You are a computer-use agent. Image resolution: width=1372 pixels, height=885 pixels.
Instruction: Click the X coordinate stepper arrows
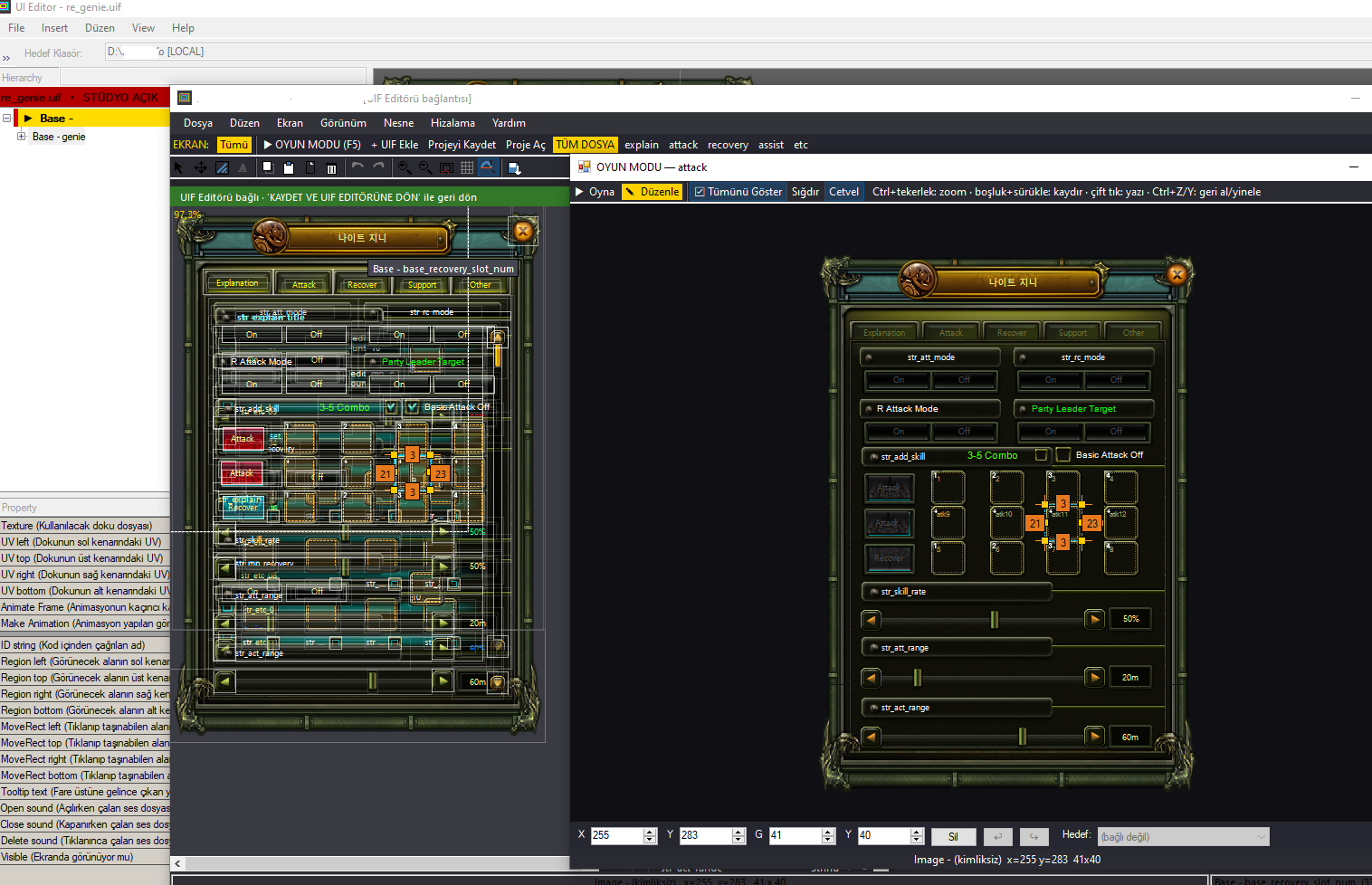pyautogui.click(x=650, y=836)
